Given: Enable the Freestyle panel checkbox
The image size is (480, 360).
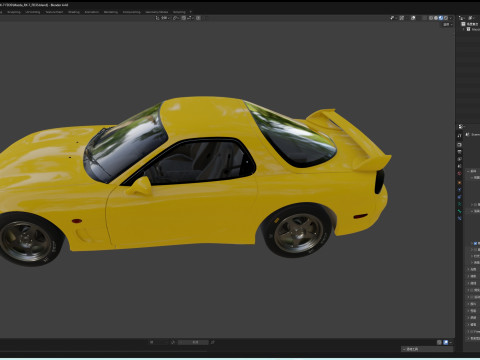Looking at the screenshot, I should (x=472, y=331).
